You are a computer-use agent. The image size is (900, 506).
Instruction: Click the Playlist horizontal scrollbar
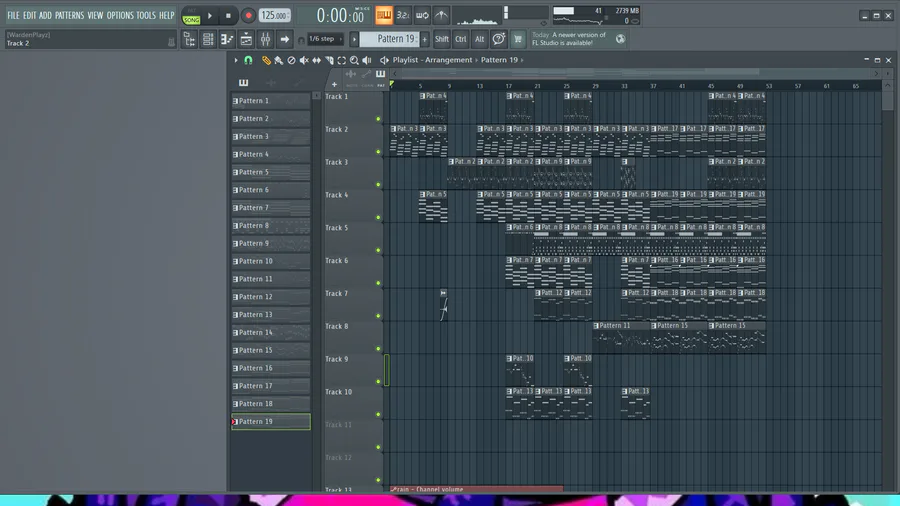click(x=635, y=73)
